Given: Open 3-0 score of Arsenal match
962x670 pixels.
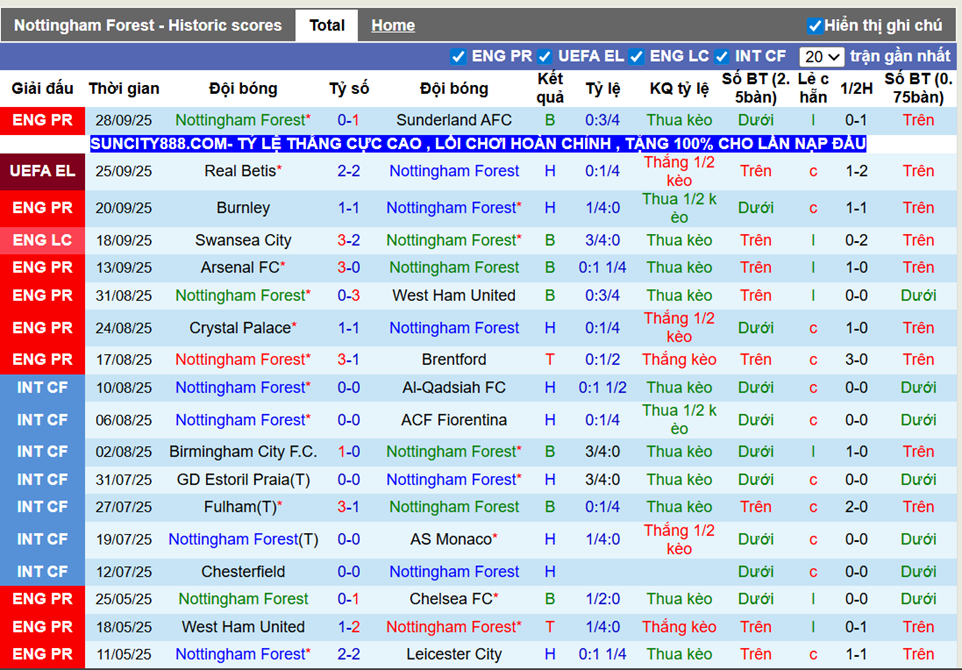Looking at the screenshot, I should (348, 268).
